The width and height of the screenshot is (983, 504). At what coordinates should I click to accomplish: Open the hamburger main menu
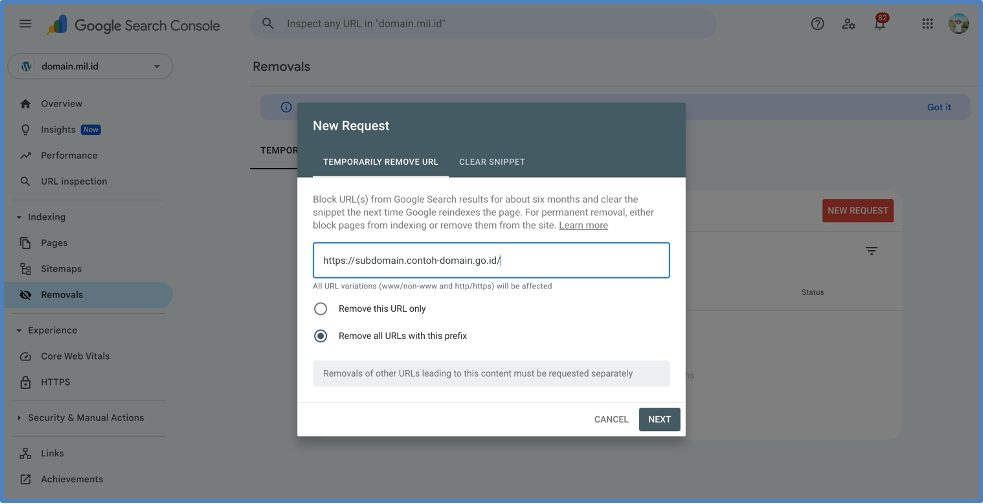pos(26,24)
